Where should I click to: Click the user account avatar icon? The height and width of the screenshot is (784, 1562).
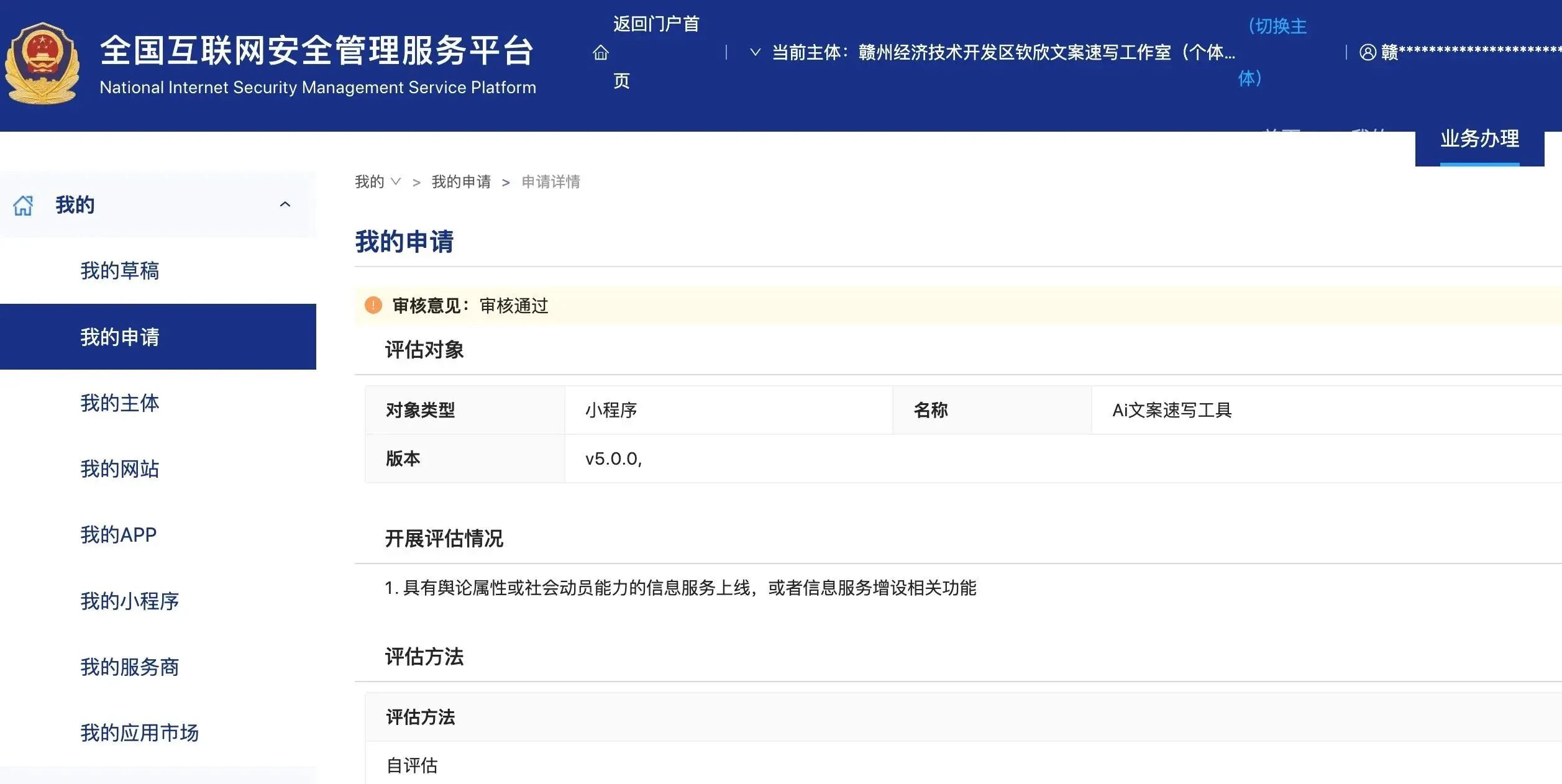tap(1368, 52)
